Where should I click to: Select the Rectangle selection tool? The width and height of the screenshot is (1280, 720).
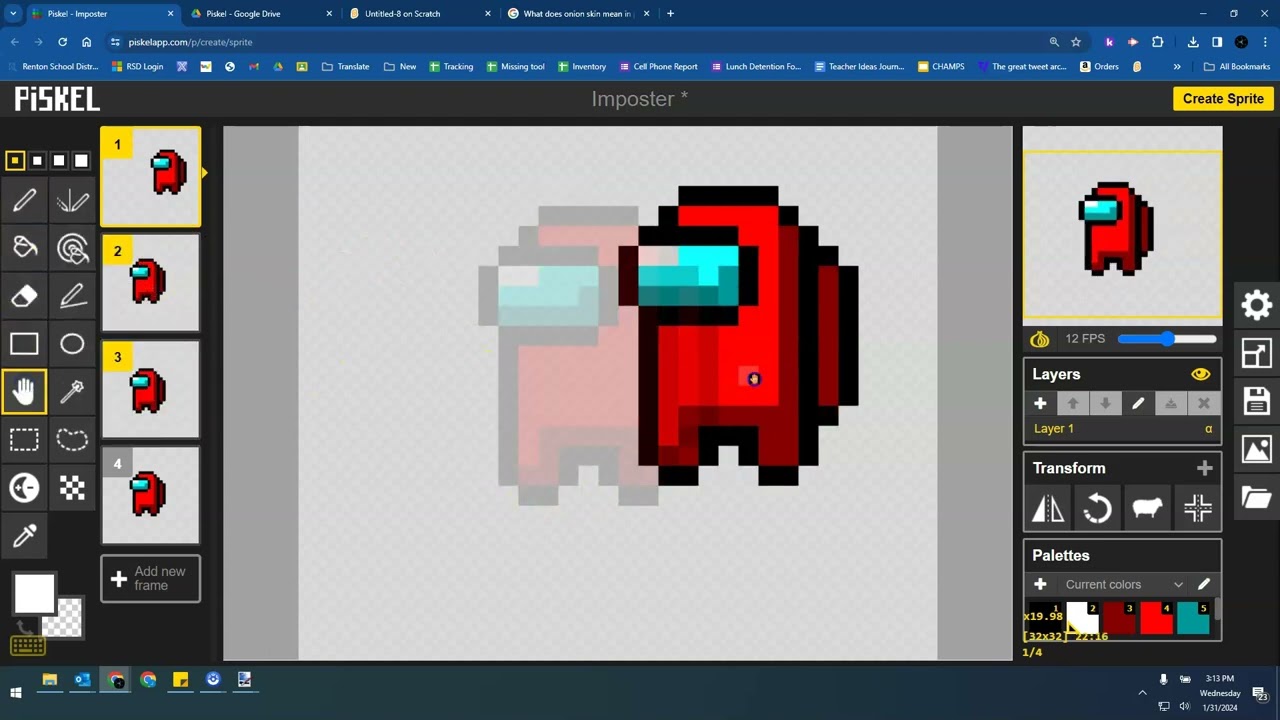pos(24,440)
